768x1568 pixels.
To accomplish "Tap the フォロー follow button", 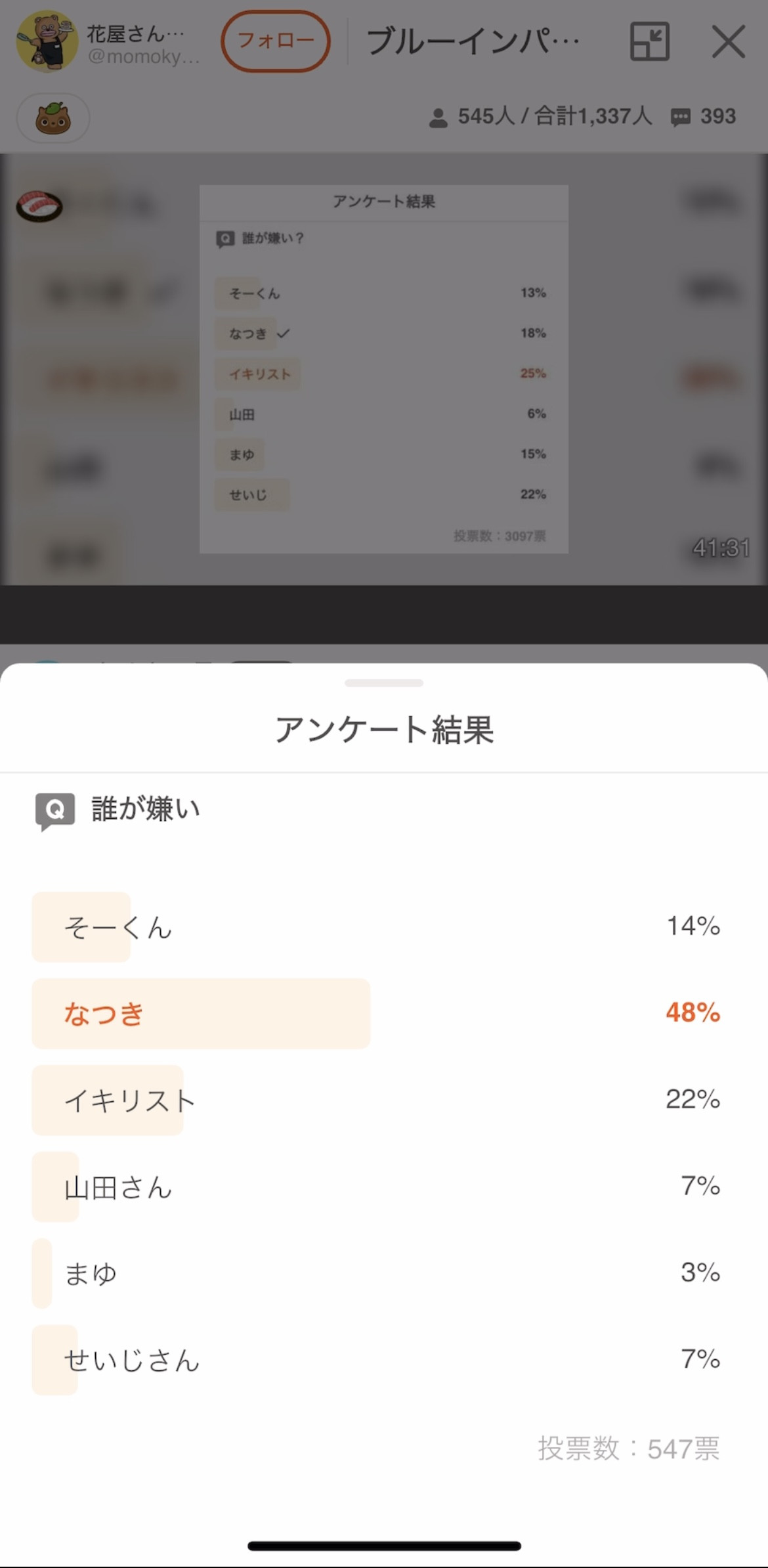I will 276,41.
